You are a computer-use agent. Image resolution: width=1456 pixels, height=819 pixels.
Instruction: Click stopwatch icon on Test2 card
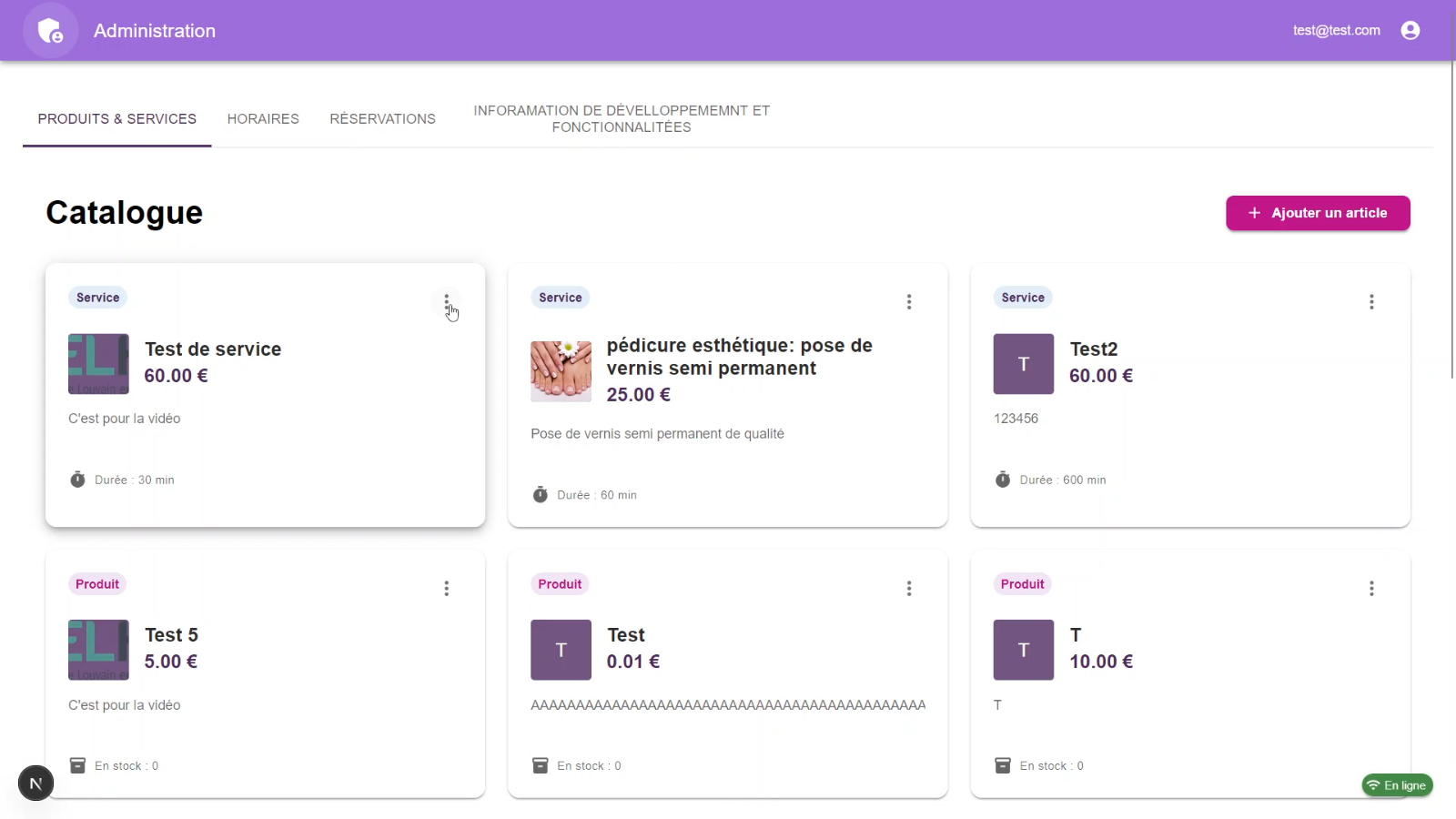coord(1002,480)
